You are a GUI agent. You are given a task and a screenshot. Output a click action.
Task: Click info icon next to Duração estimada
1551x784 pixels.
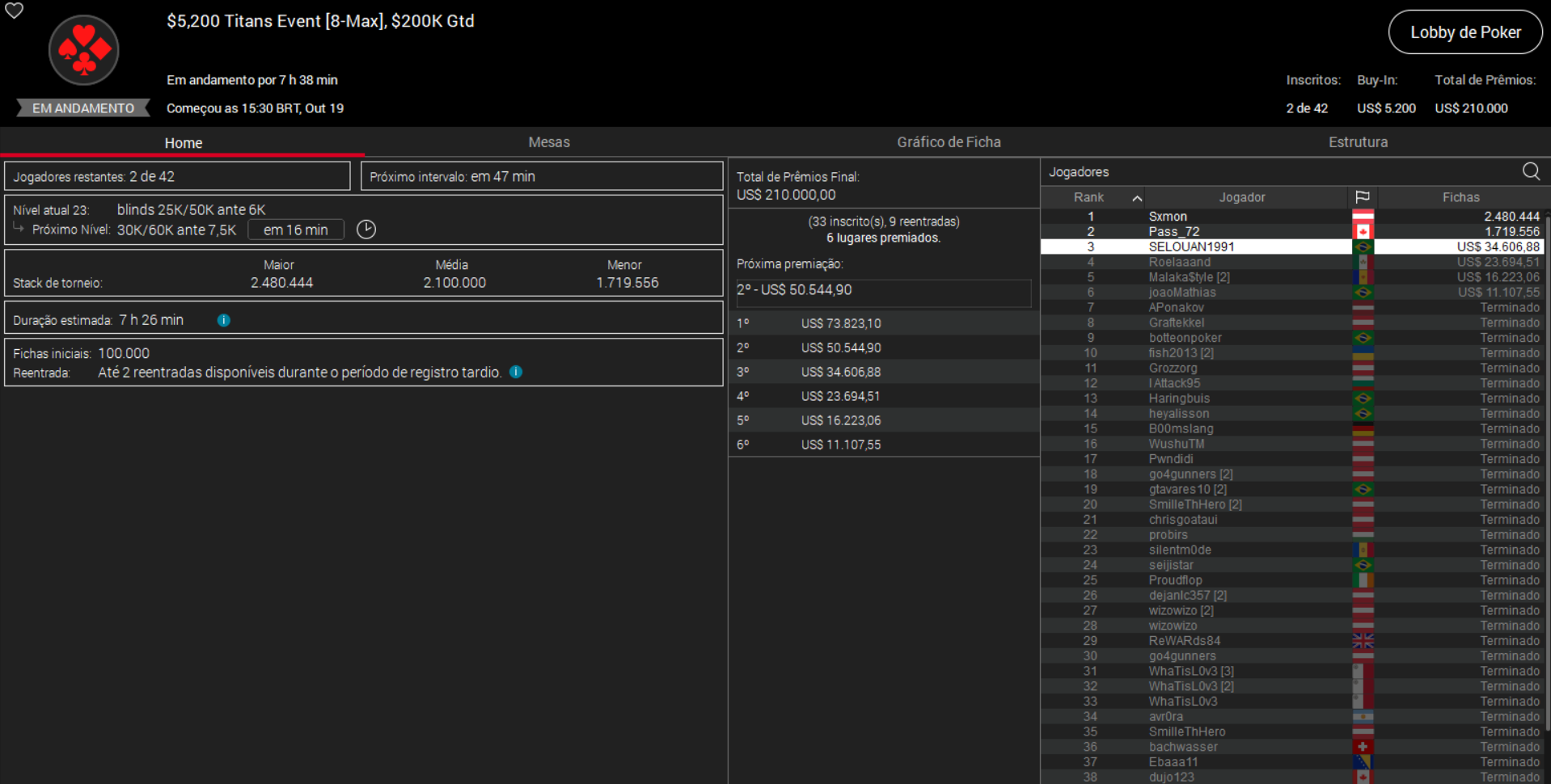coord(224,320)
